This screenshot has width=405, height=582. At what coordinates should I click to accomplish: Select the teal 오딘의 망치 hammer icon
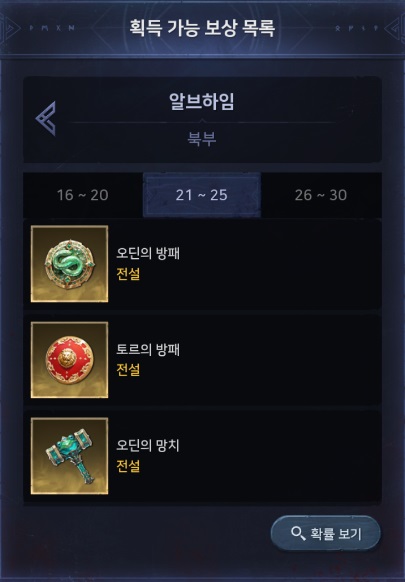coord(69,456)
